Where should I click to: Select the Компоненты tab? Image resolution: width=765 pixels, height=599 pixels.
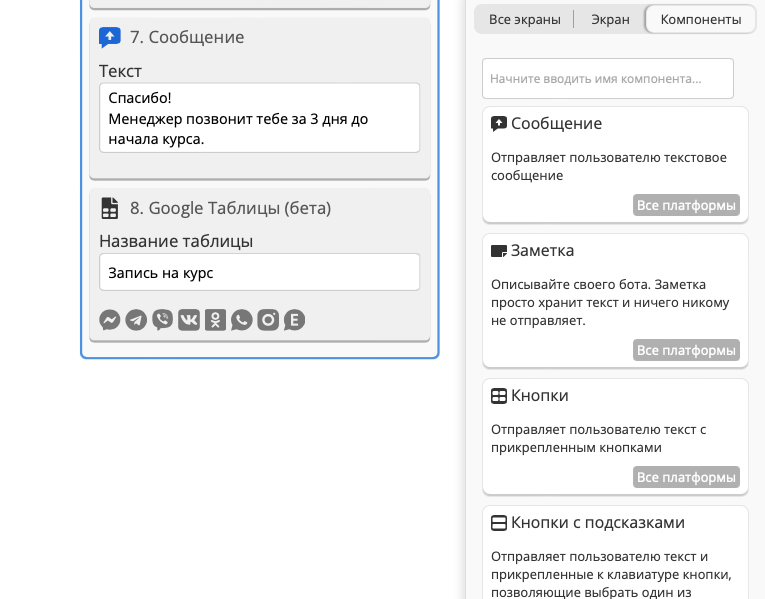click(701, 20)
